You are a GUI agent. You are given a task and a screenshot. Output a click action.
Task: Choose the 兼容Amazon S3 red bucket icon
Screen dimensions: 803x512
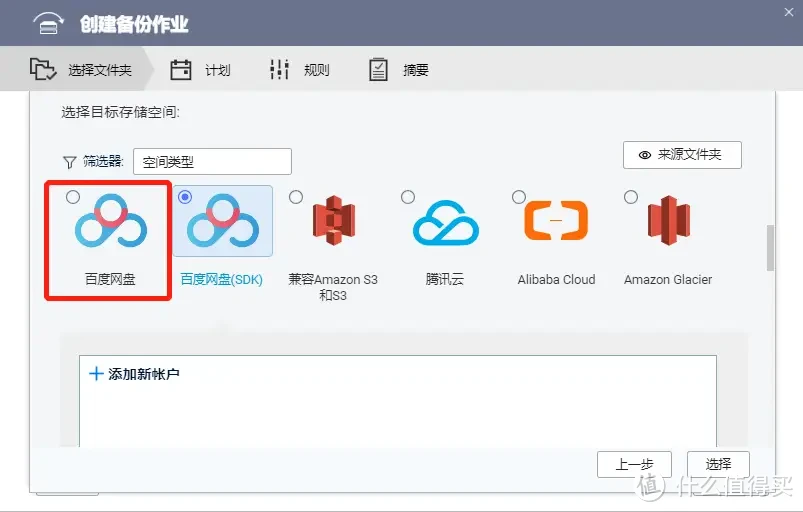point(334,220)
